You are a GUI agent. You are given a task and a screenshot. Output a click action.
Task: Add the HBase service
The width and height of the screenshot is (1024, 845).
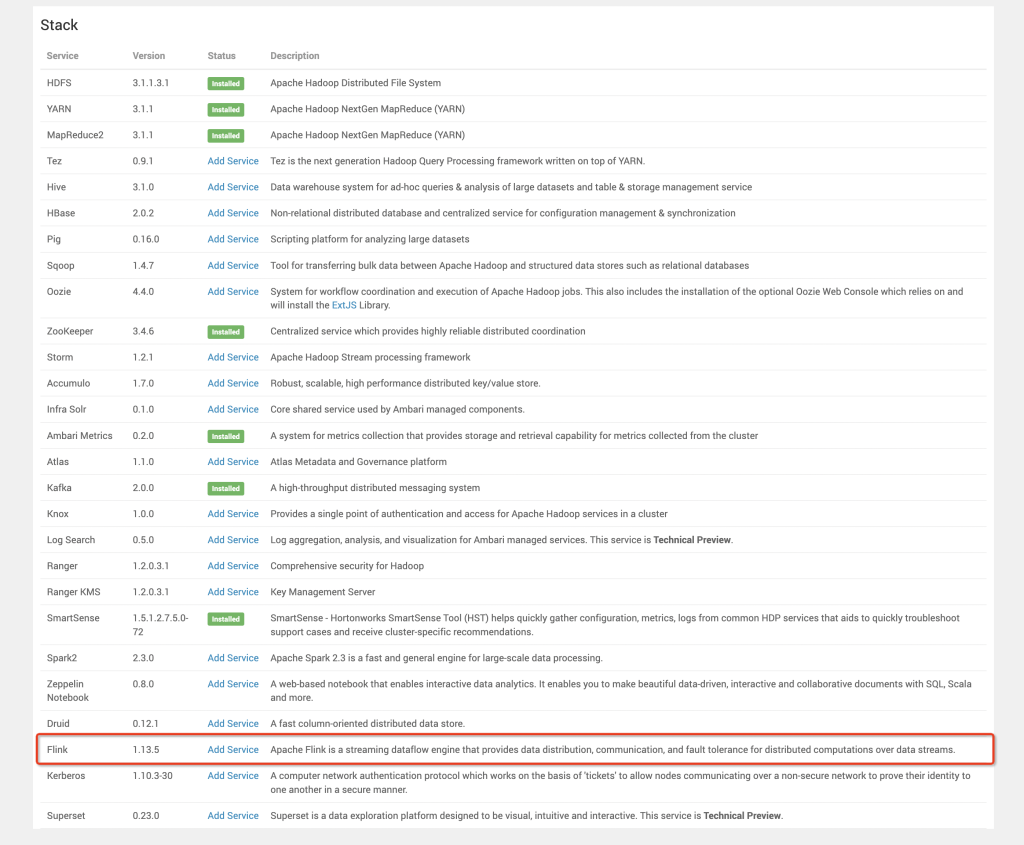pyautogui.click(x=233, y=213)
